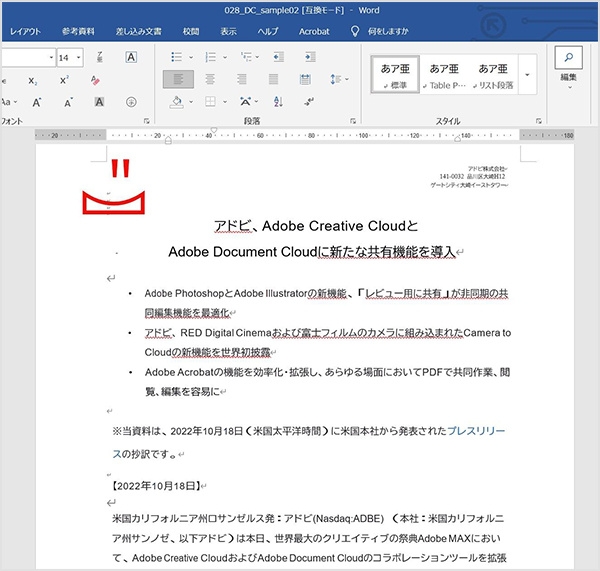Open the styles (スタイル) pane launcher

(539, 121)
